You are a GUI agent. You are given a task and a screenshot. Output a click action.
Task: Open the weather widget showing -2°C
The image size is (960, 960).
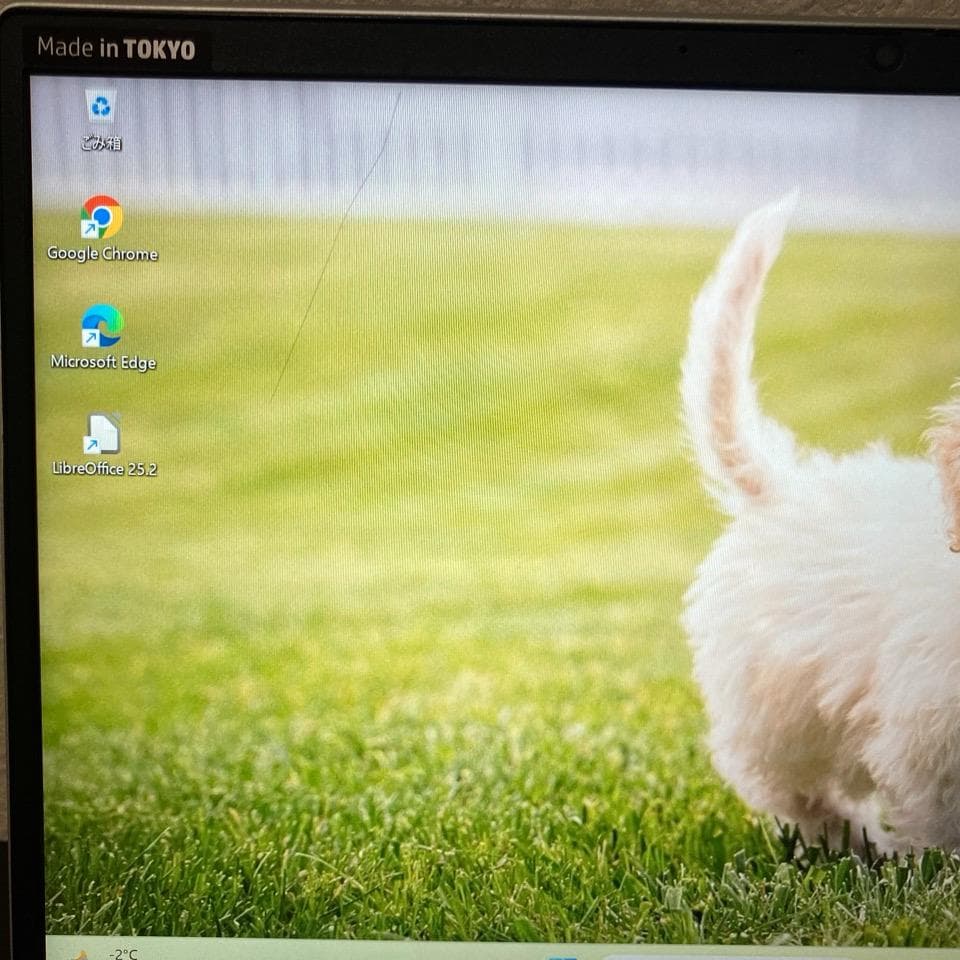point(110,953)
